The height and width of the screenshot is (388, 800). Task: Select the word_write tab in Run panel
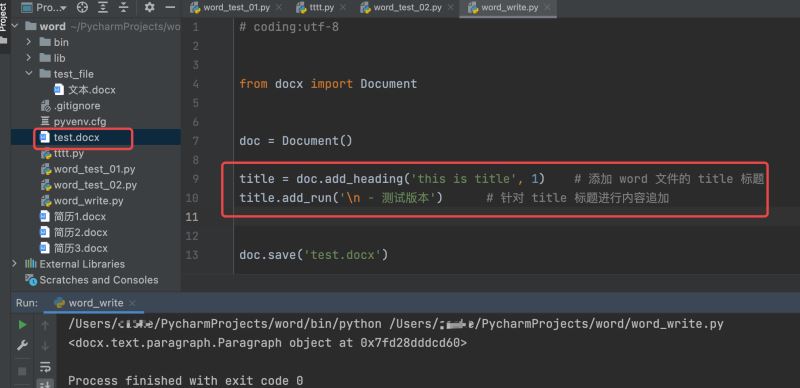click(95, 303)
